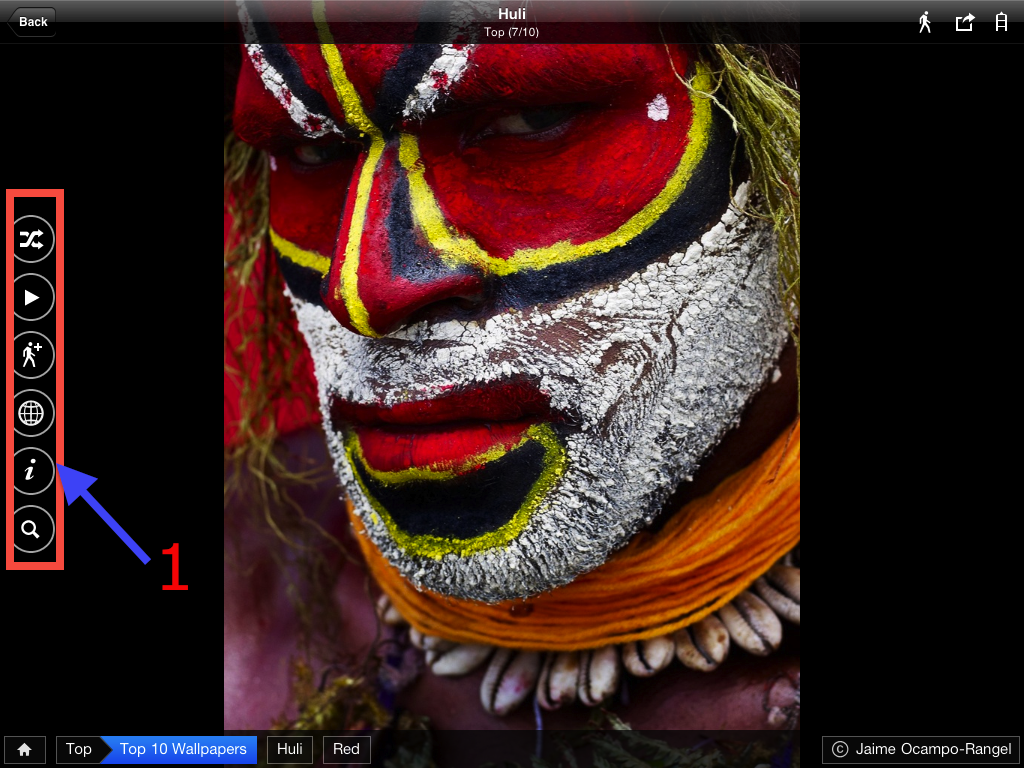Click the Huli tag
1024x768 pixels.
coord(290,749)
